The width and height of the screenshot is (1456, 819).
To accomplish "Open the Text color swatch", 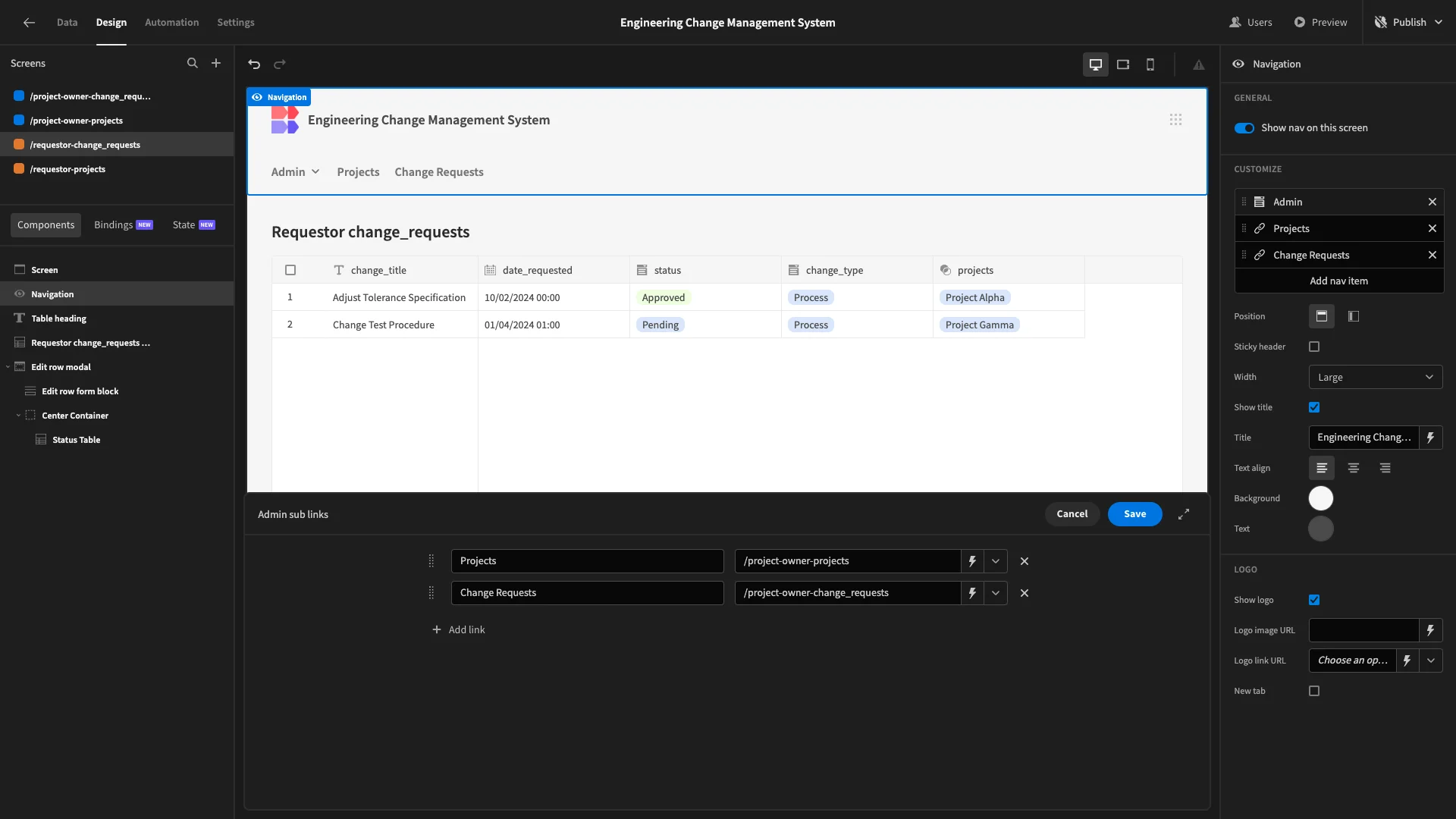I will 1321,529.
